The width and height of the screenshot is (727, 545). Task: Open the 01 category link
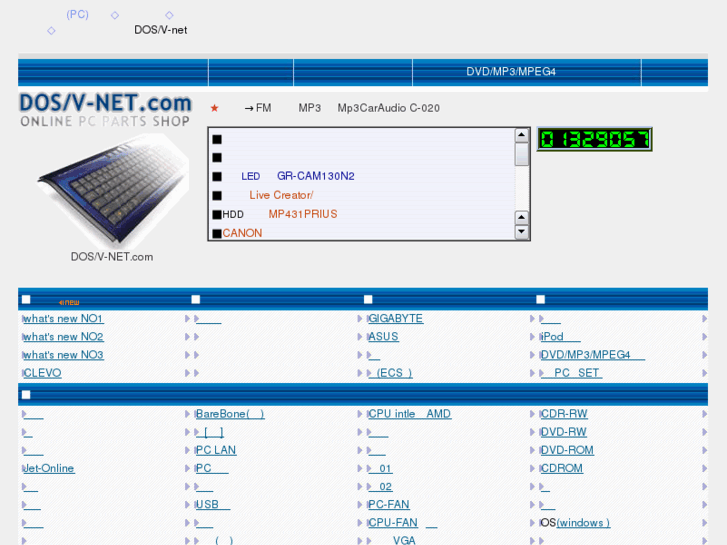[381, 468]
